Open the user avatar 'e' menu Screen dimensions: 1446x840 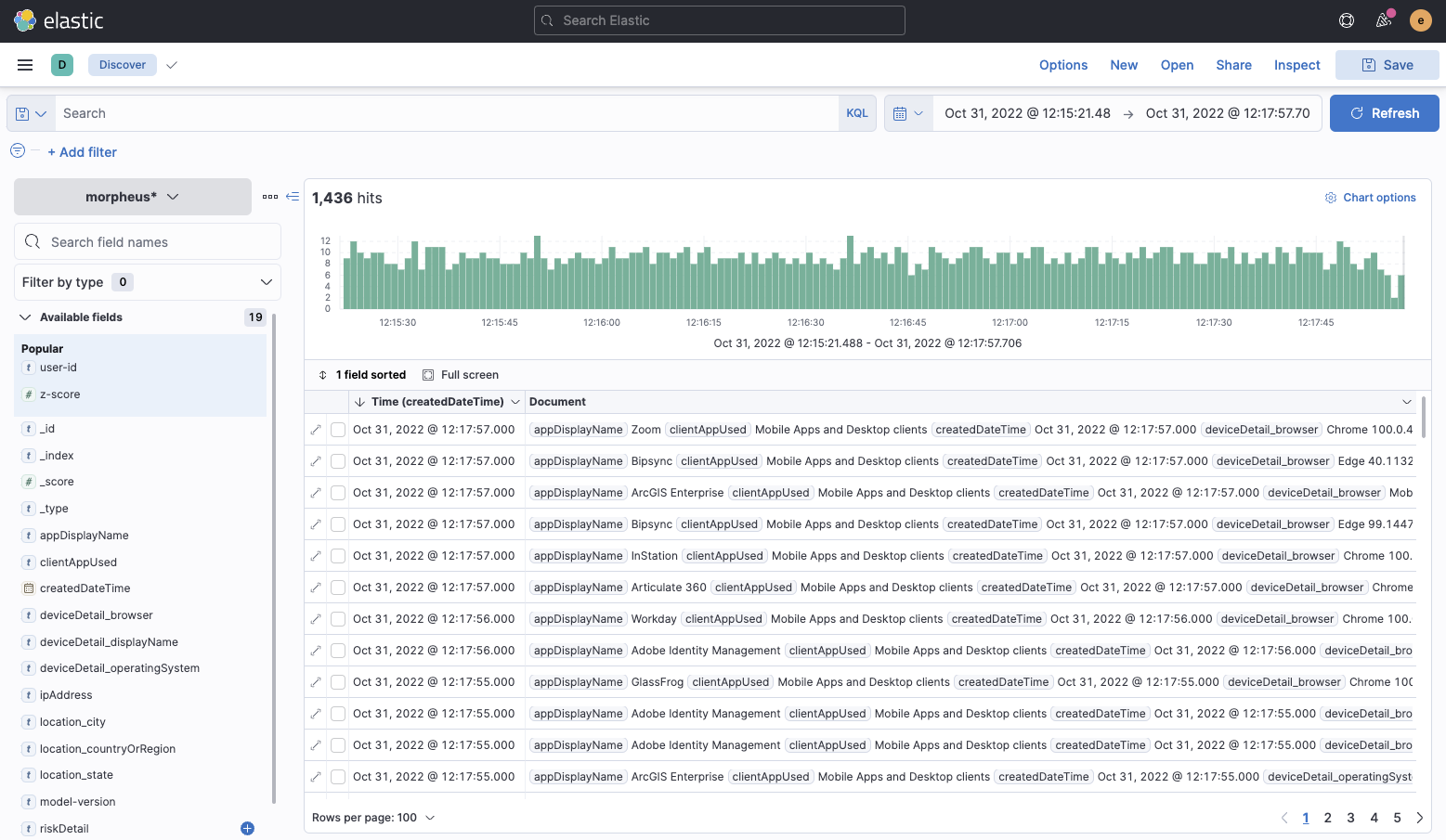point(1420,20)
